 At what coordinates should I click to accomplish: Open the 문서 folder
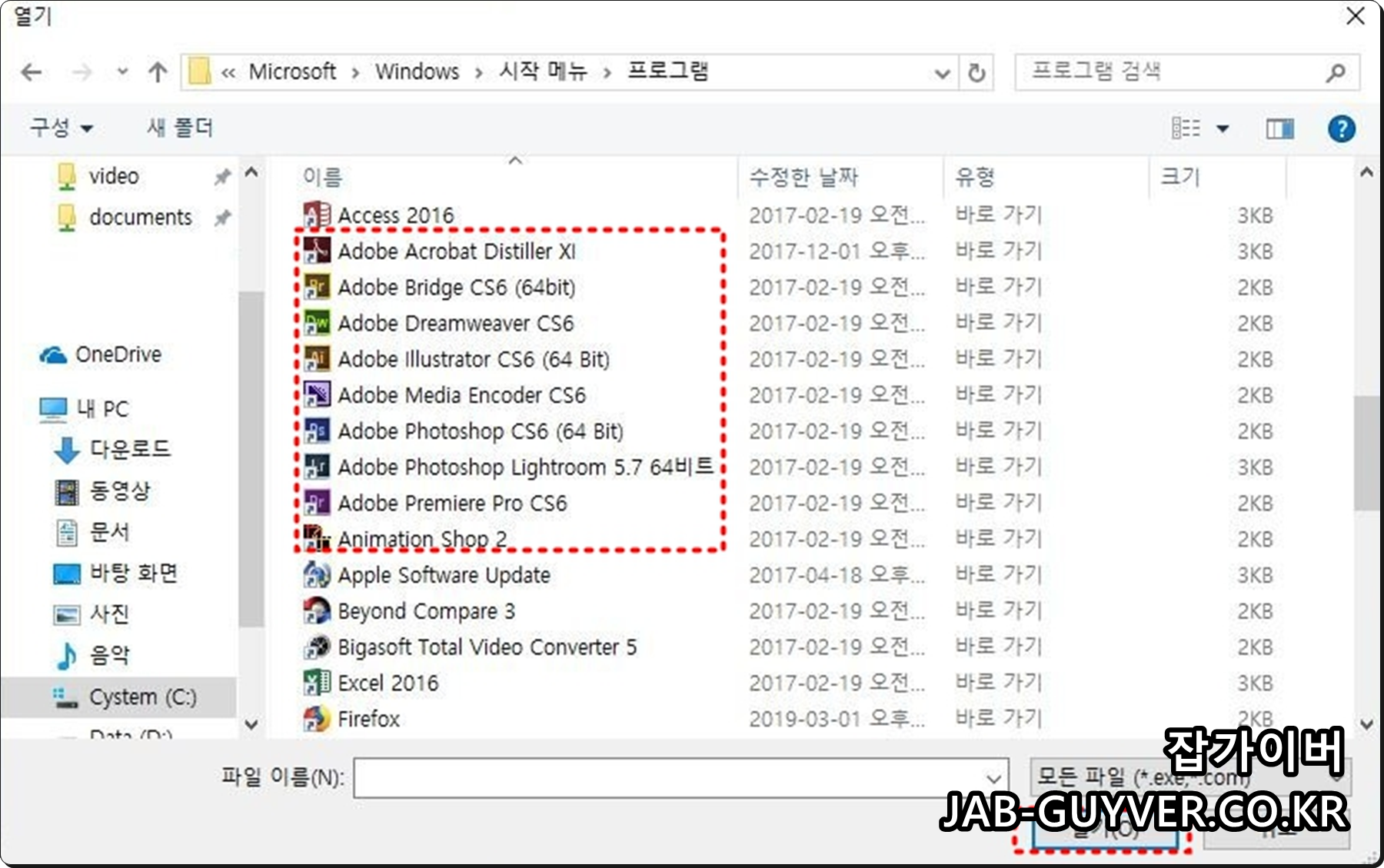point(92,532)
